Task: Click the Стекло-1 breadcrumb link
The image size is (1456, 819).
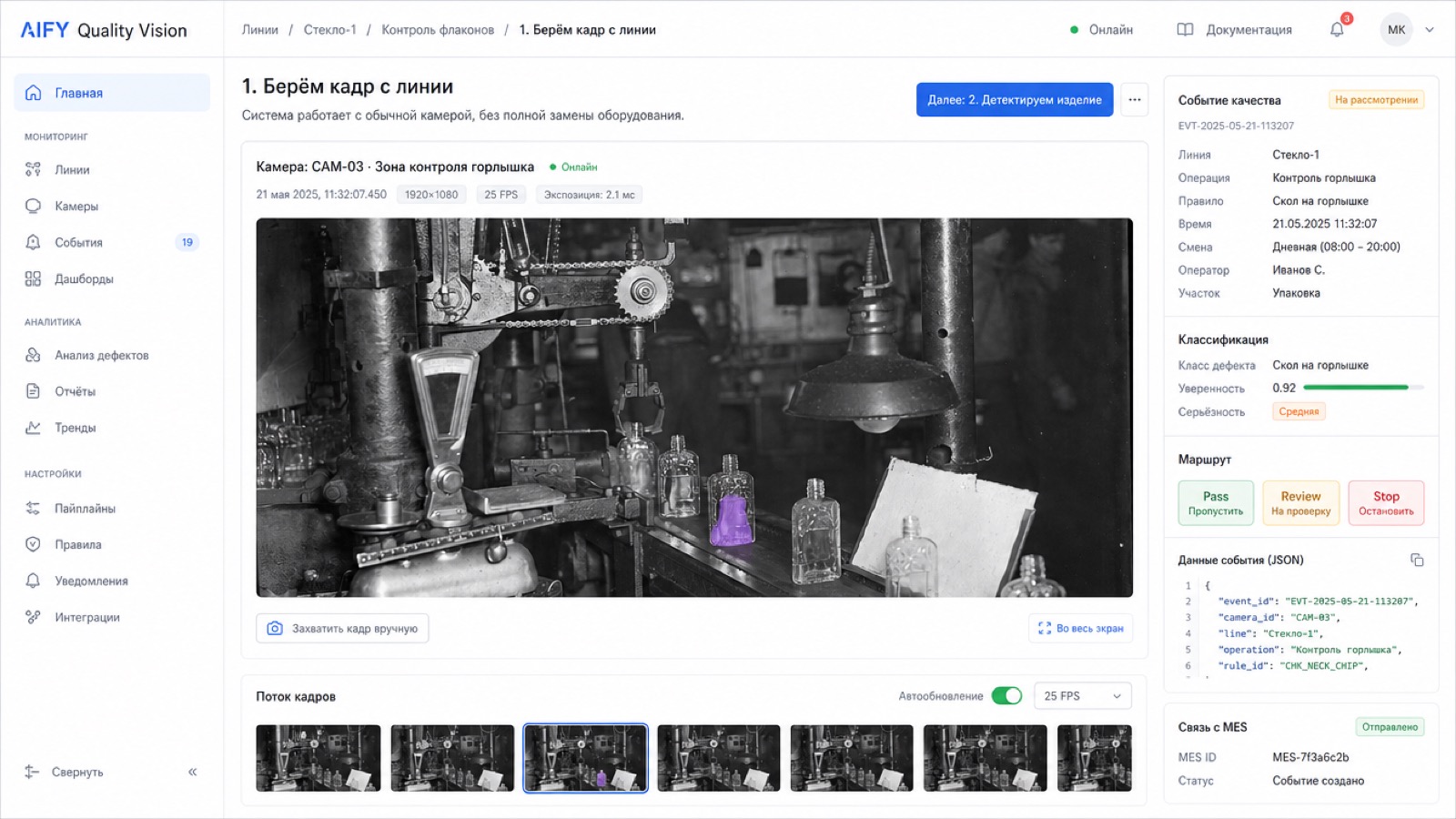Action: tap(330, 30)
